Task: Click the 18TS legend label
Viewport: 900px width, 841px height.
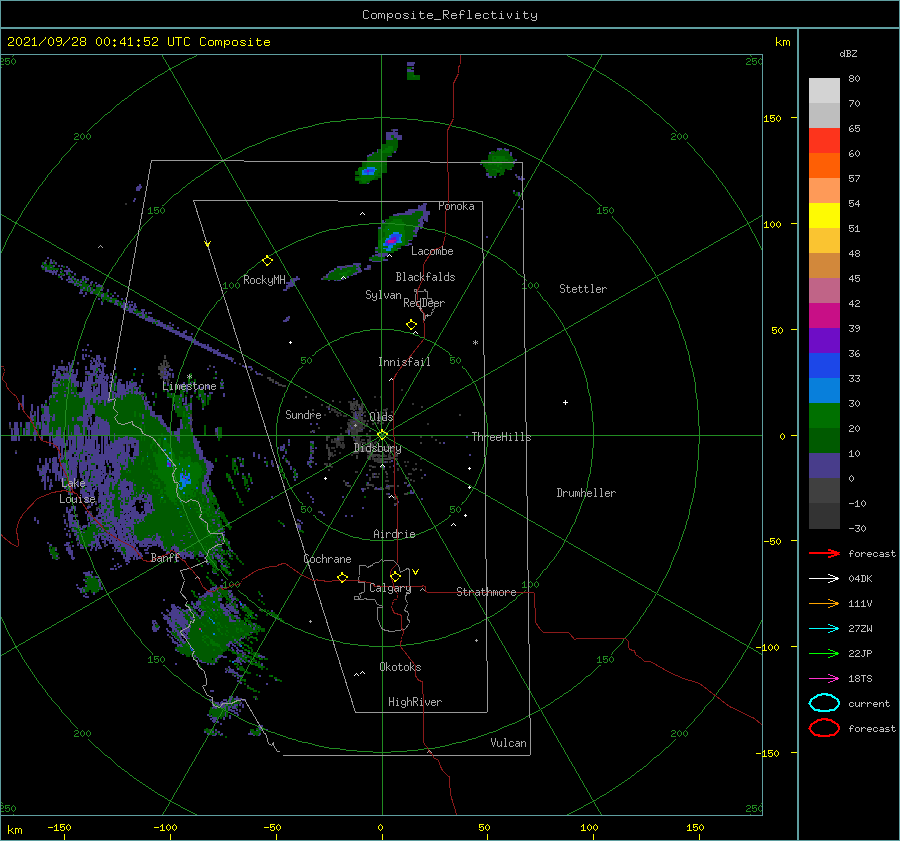Action: (860, 679)
